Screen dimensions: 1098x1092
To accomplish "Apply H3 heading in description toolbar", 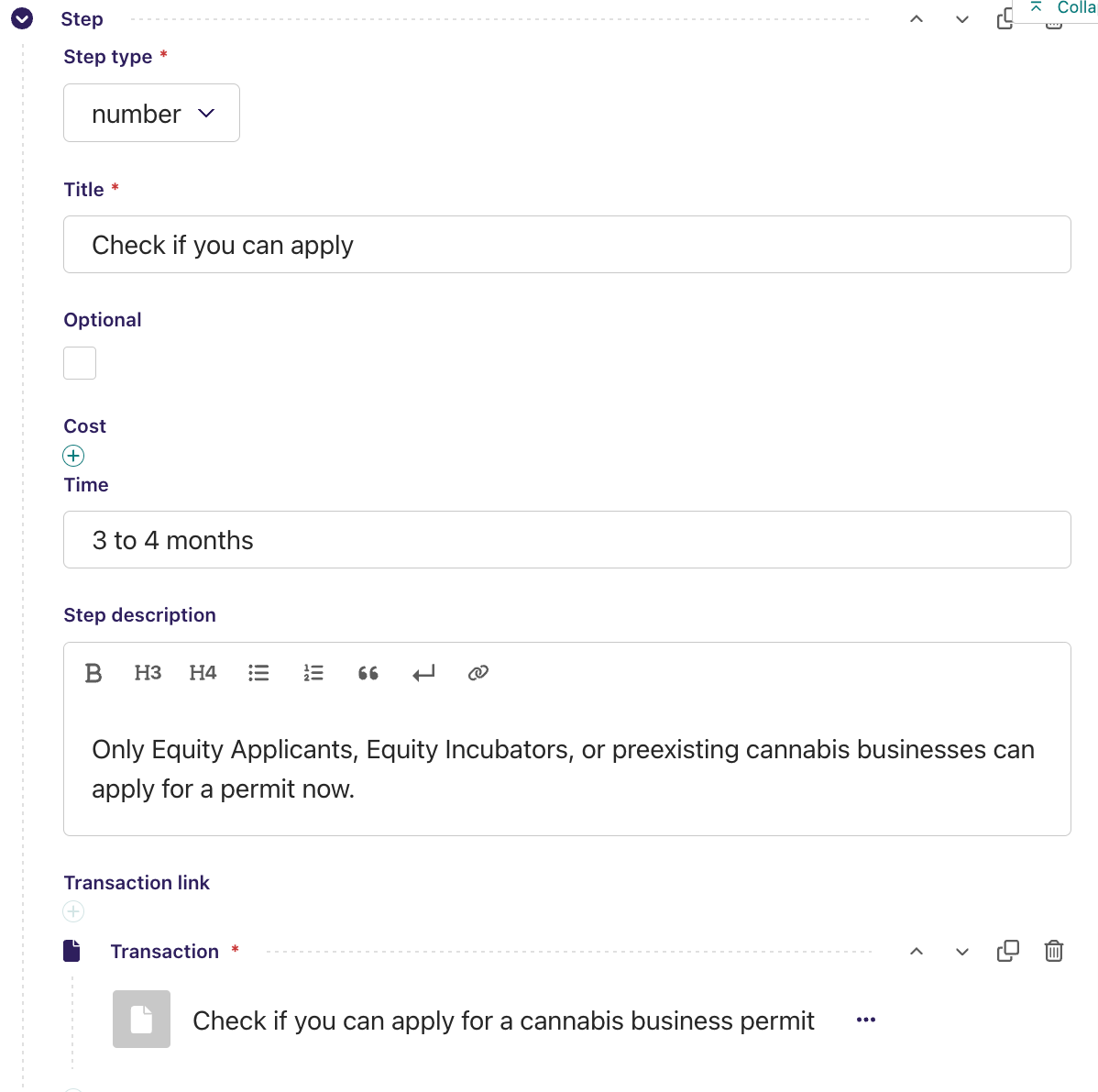I will pos(148,673).
